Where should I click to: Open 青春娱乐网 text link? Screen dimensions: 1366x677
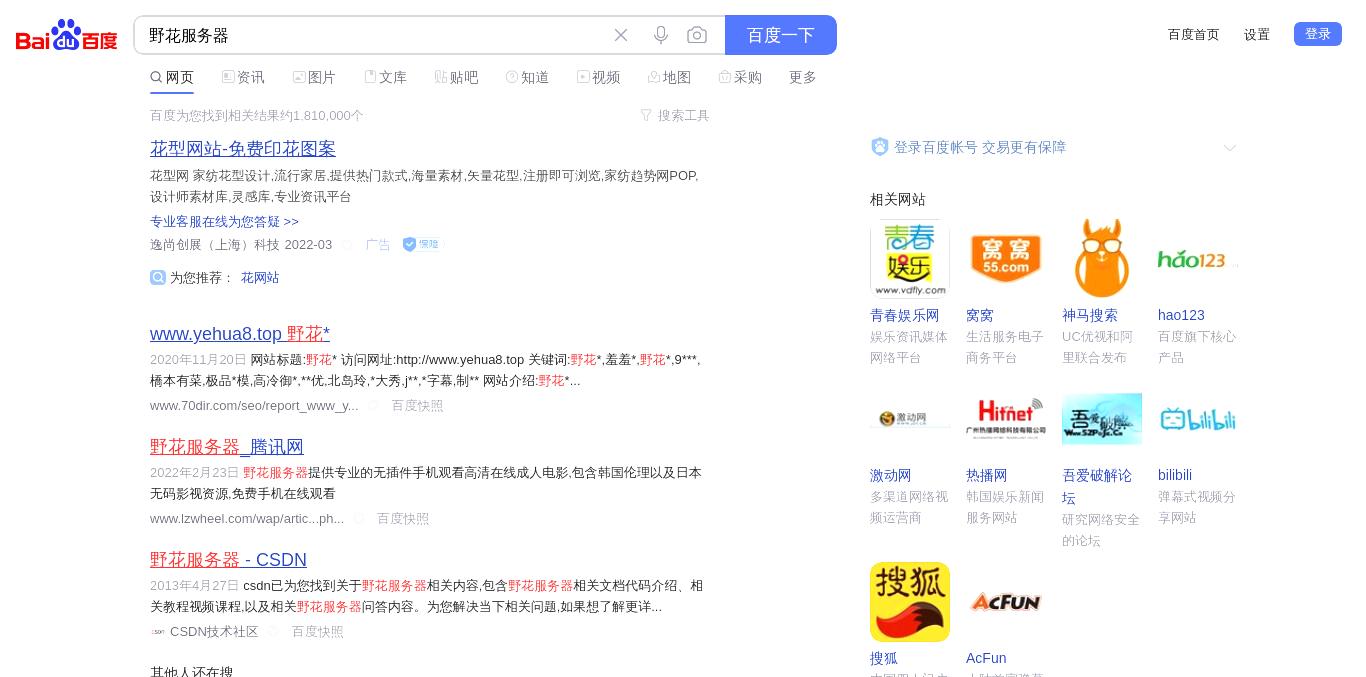pos(905,315)
